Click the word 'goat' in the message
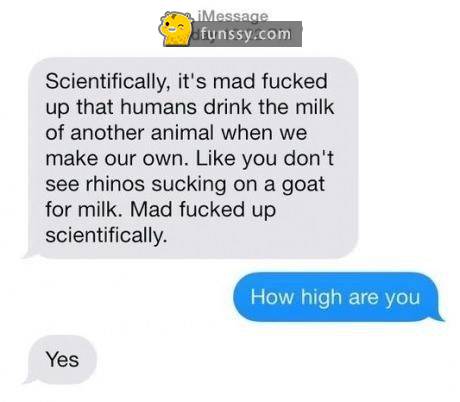The image size is (460, 402). 303,185
